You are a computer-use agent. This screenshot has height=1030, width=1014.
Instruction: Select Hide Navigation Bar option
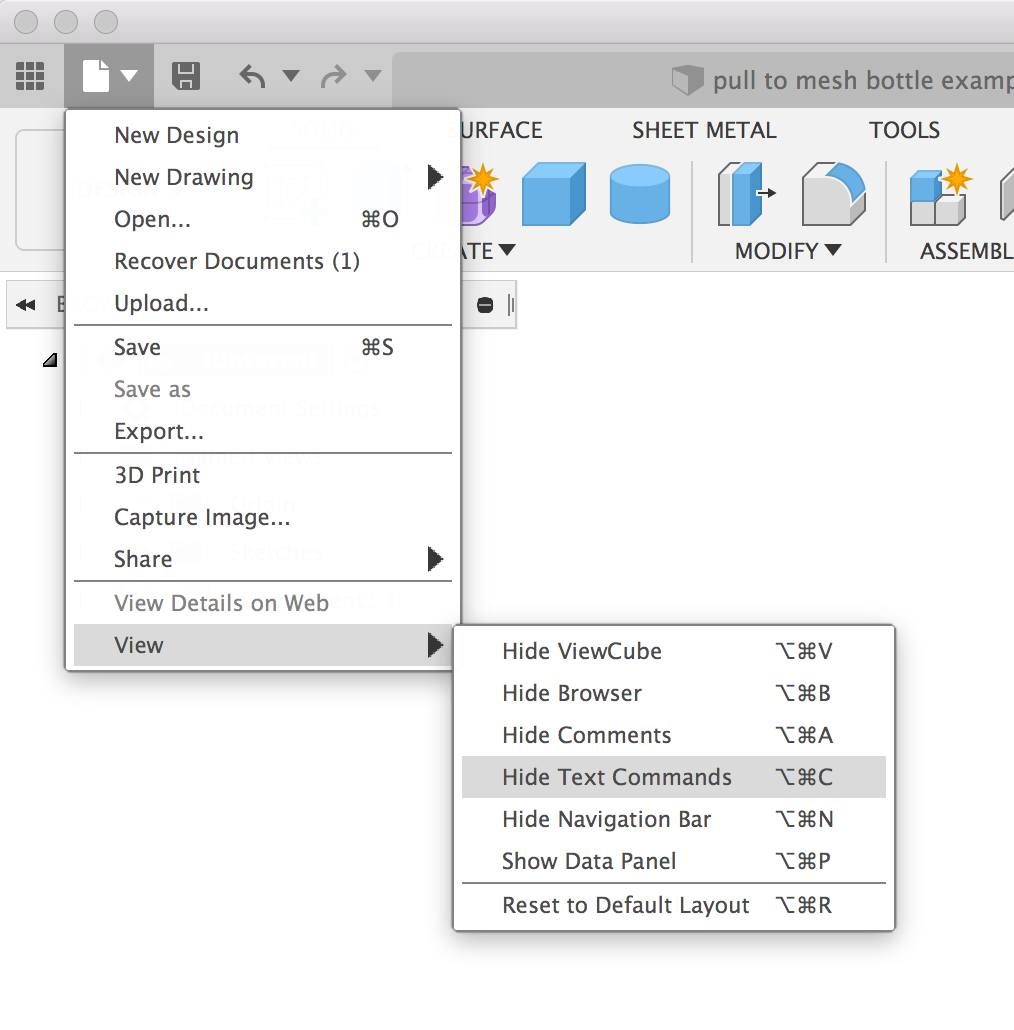674,819
